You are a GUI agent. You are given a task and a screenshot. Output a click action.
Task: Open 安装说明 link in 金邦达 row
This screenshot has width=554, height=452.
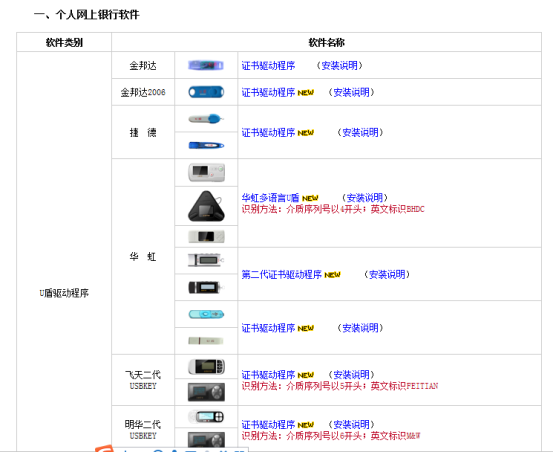340,66
